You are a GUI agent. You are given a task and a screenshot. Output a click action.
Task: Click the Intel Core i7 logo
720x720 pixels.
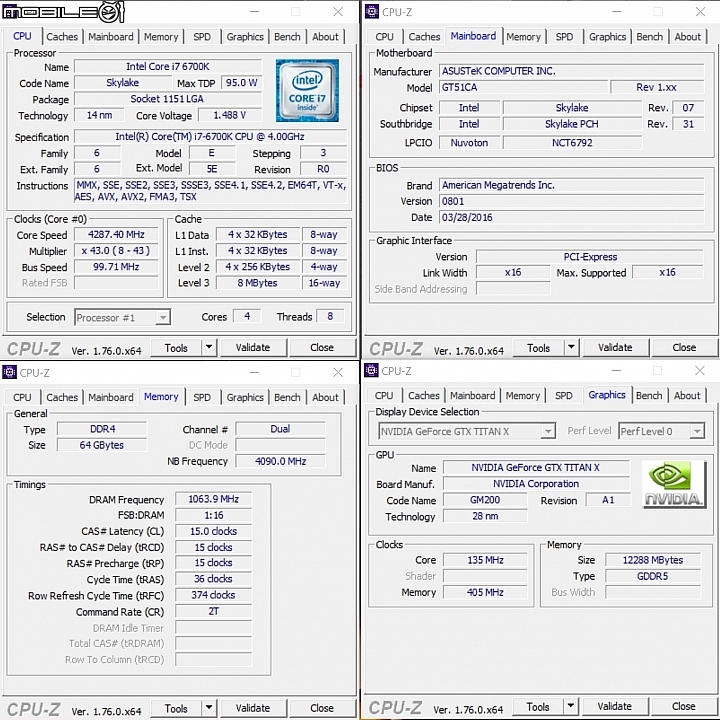(307, 90)
